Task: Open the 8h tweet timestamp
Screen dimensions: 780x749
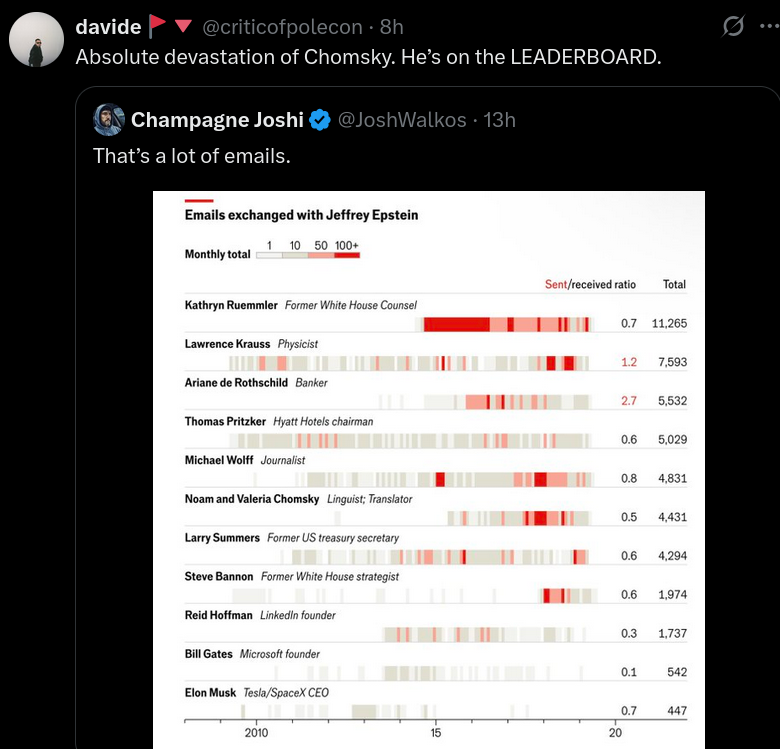Action: [392, 27]
